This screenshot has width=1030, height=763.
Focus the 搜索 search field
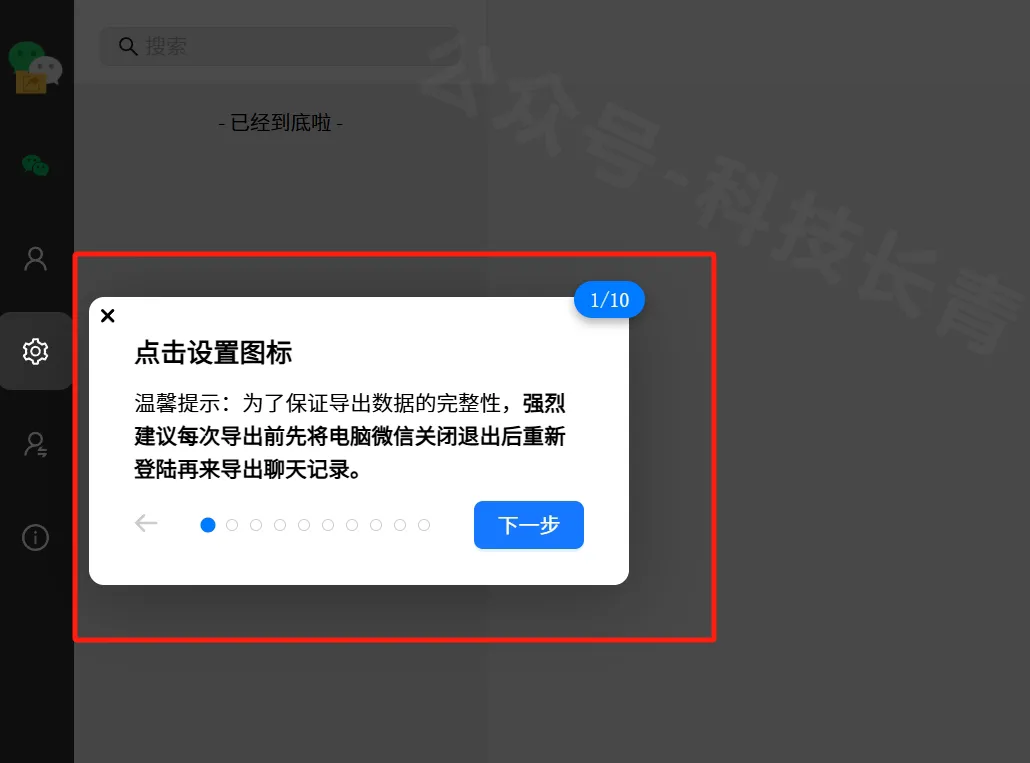pos(279,46)
